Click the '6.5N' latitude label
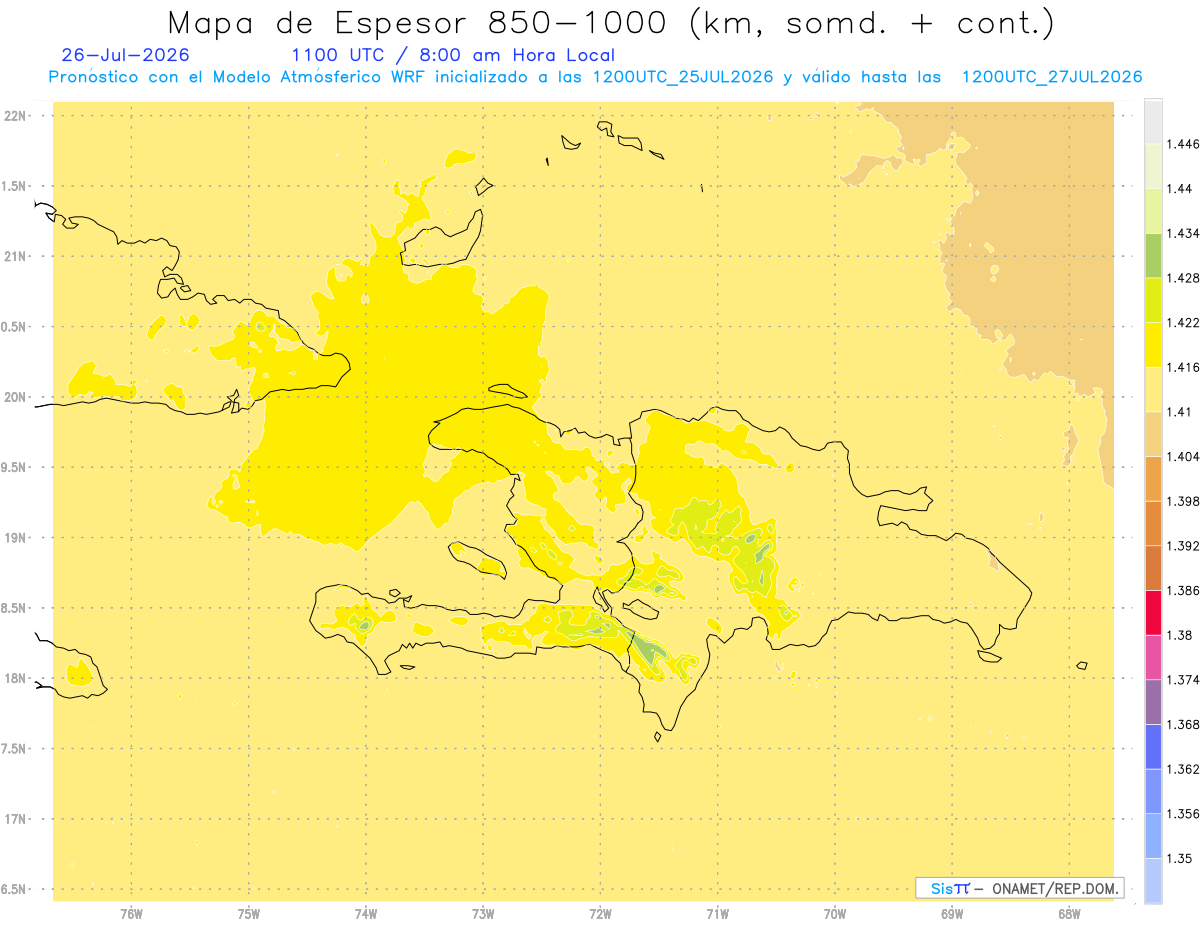 click(x=14, y=889)
